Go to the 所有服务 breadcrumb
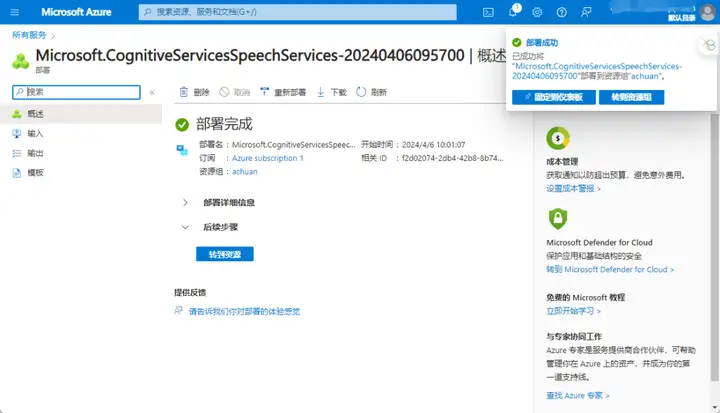Viewport: 720px width, 413px height. pos(29,35)
